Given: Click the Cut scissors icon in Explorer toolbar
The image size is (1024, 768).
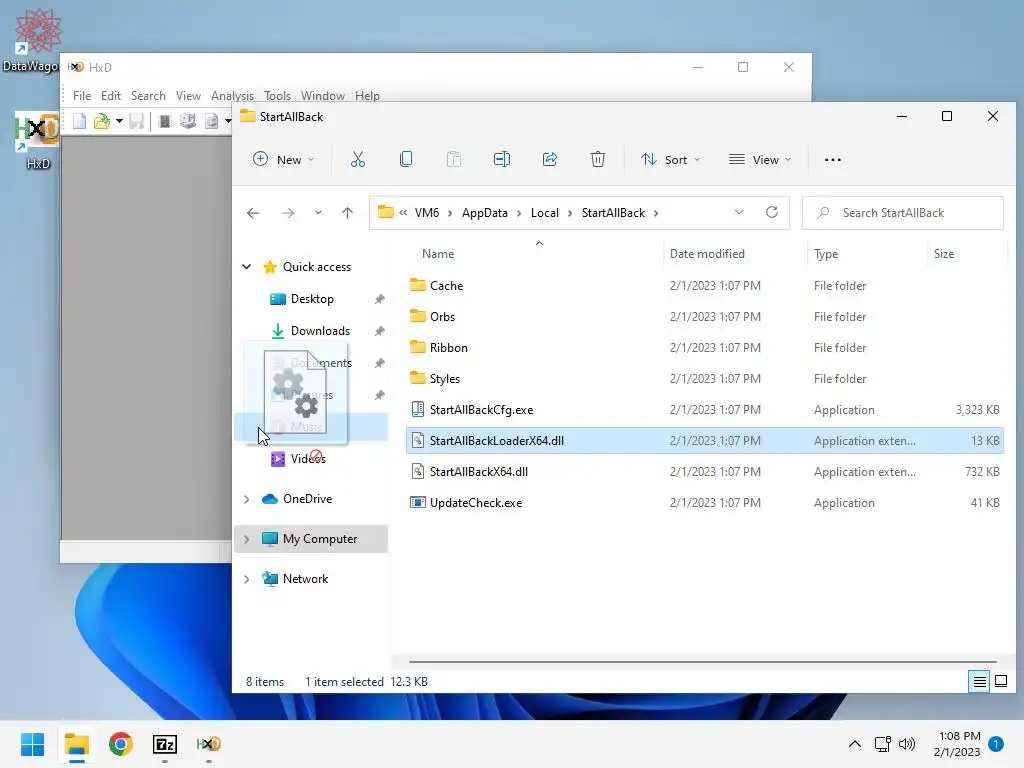Looking at the screenshot, I should click(357, 159).
